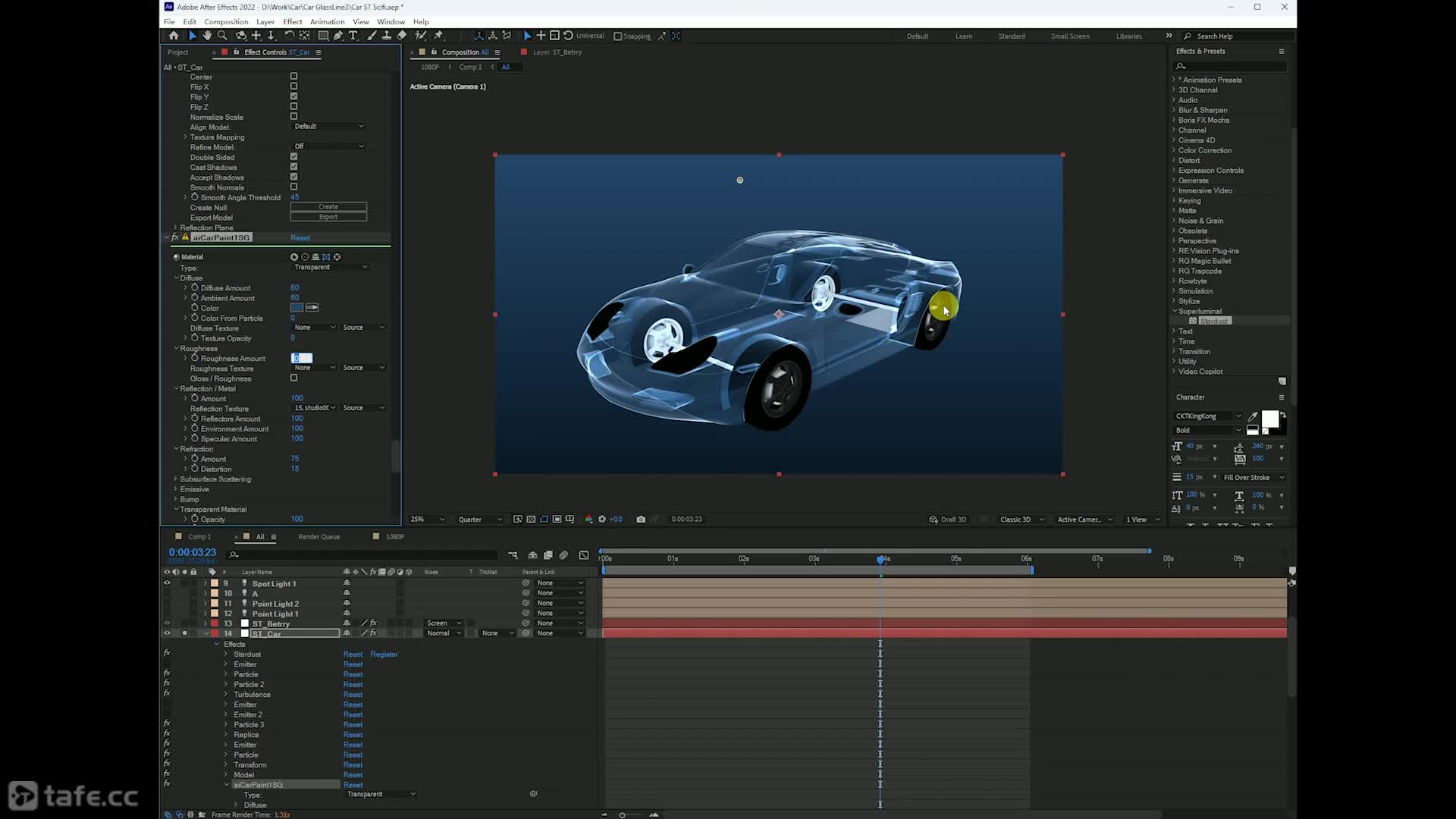The width and height of the screenshot is (1456, 819).
Task: Toggle the Double Sided checkbox
Action: pyautogui.click(x=293, y=157)
